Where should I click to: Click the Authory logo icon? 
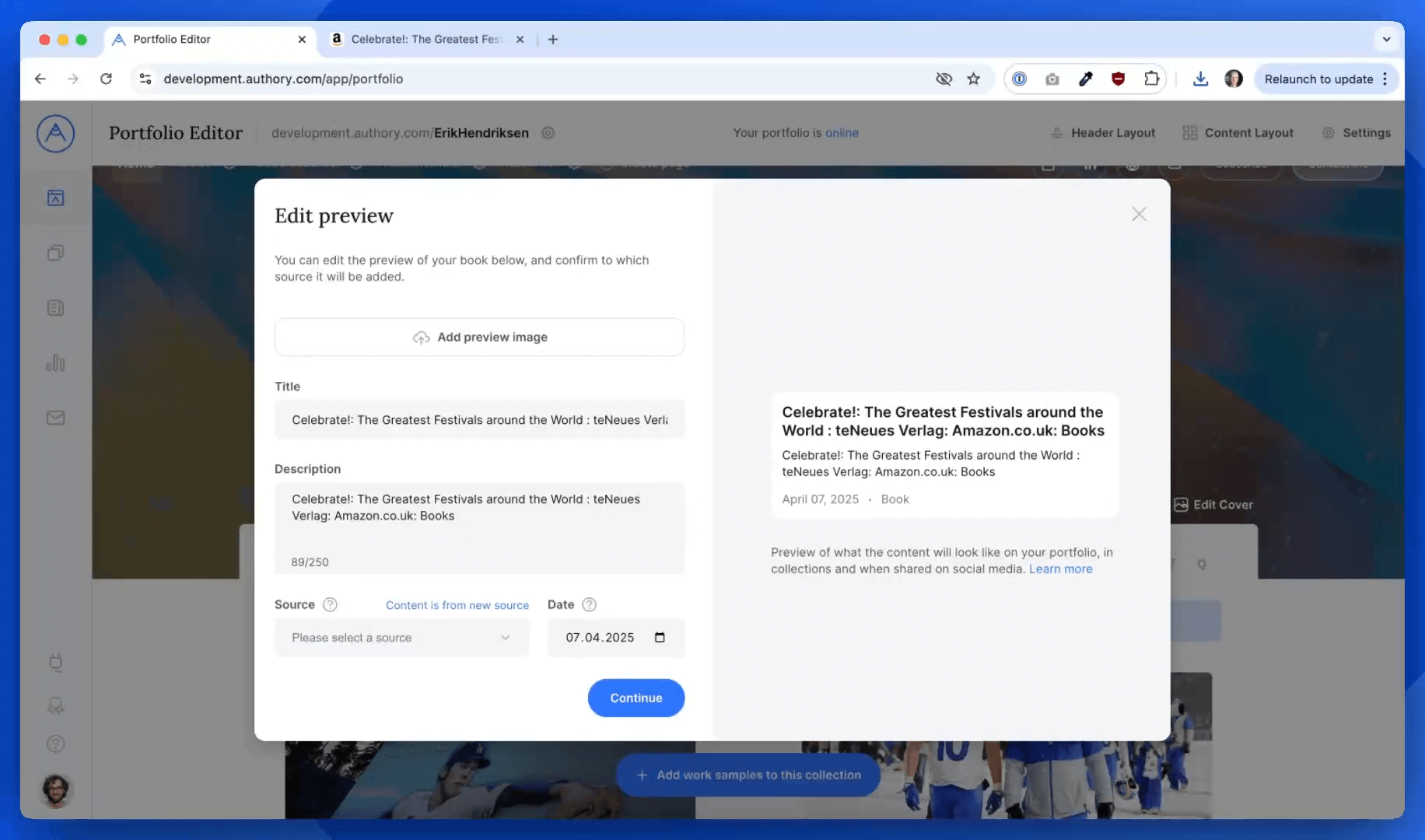point(55,133)
